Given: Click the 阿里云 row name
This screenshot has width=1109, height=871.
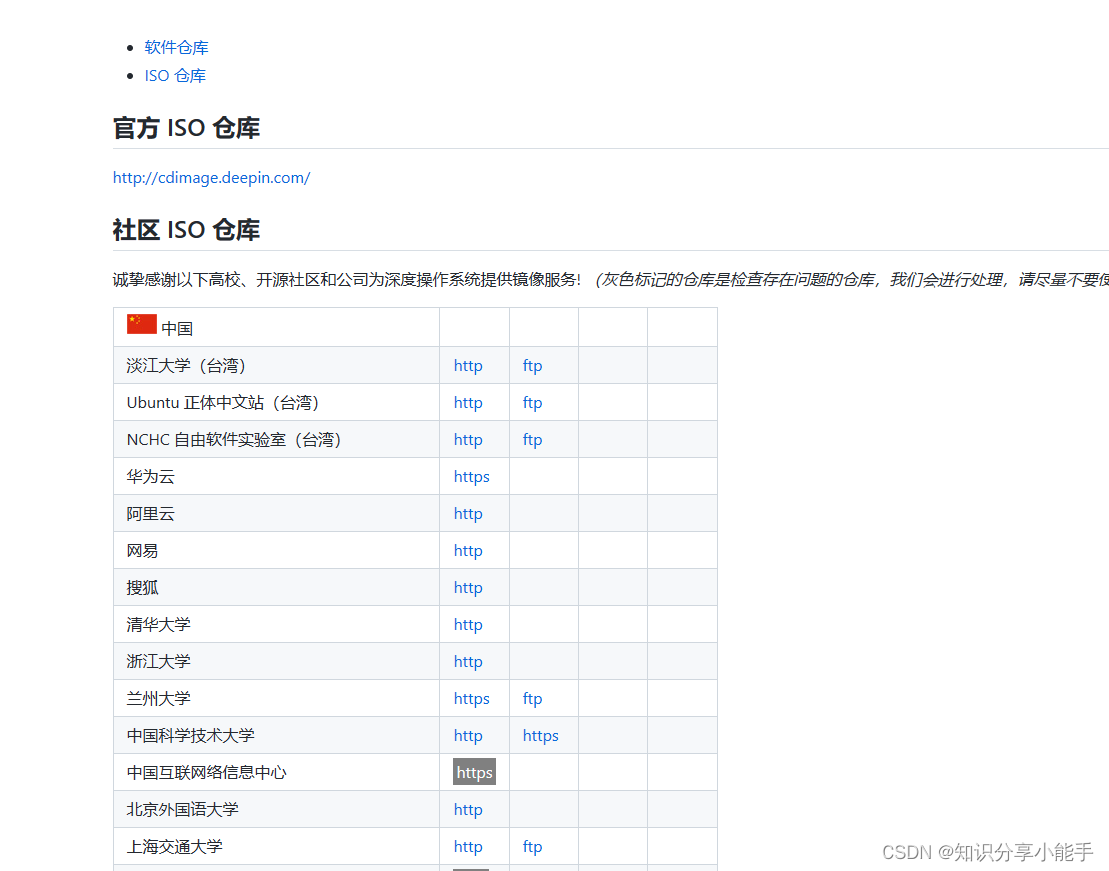Looking at the screenshot, I should [x=151, y=514].
